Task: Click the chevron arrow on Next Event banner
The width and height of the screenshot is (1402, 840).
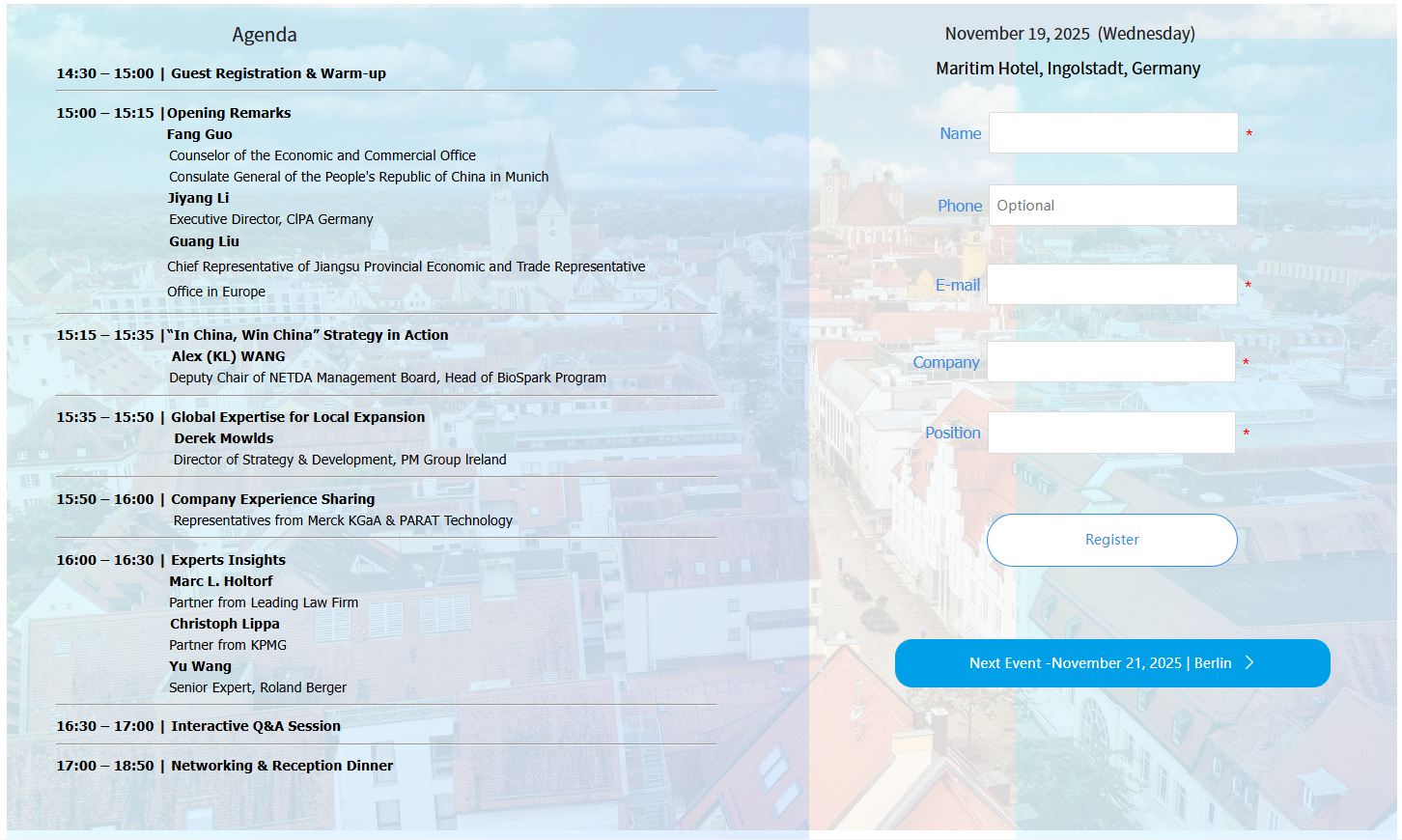Action: point(1249,662)
